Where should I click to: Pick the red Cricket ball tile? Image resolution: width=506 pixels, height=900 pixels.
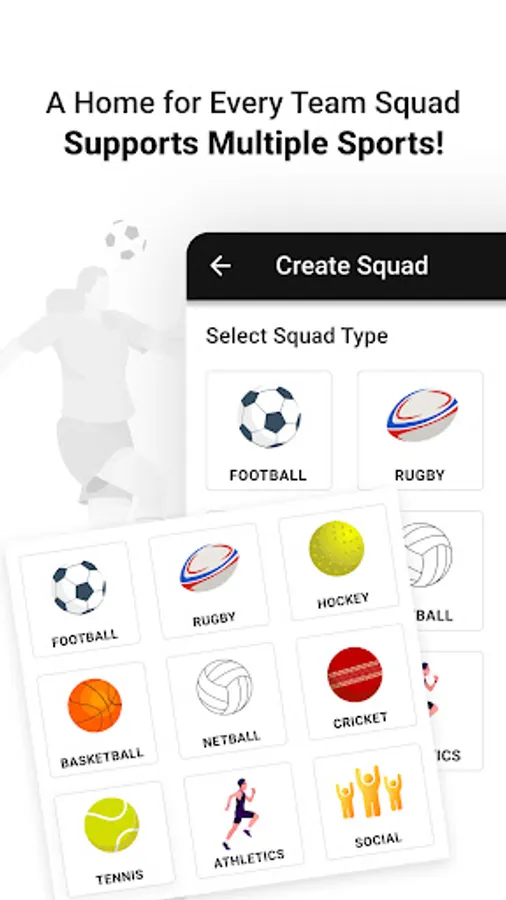[356, 681]
